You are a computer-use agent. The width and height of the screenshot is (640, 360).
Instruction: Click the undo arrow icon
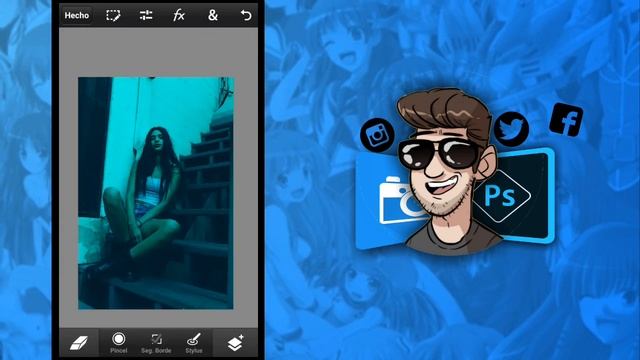click(246, 16)
